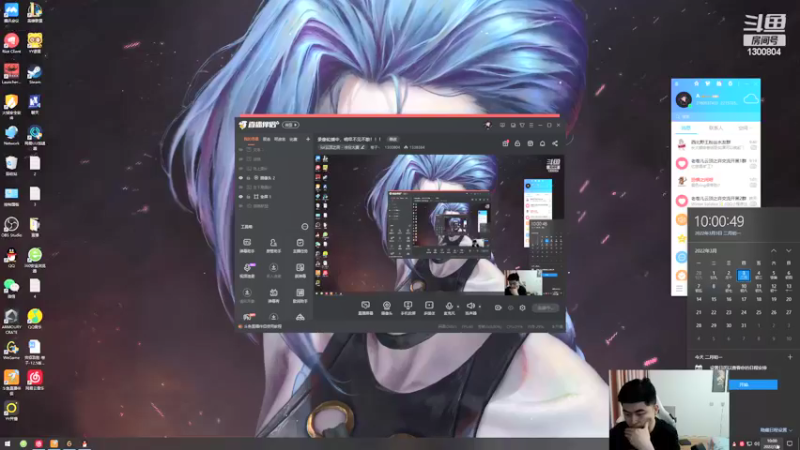Screen dimensions: 800x450
Task: Toggle lock on camera 2 source
Action: coord(248,178)
